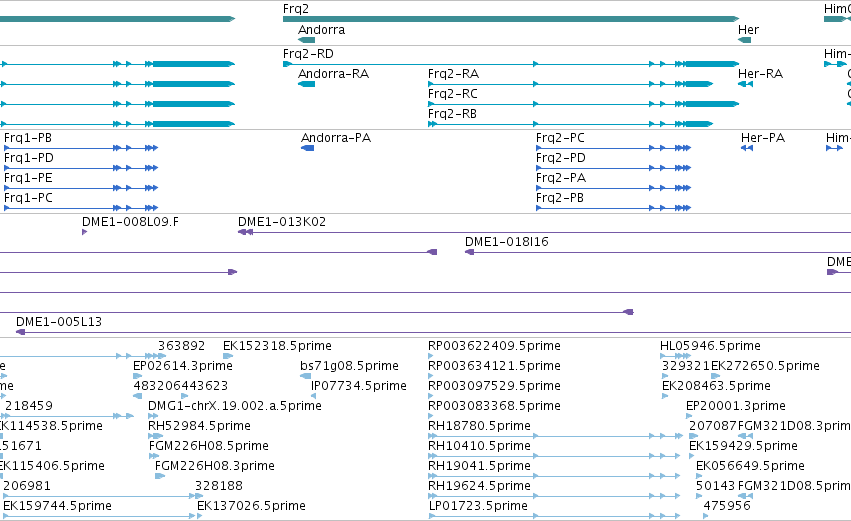Select the 206981 alignment label
Image resolution: width=851 pixels, height=521 pixels.
click(27, 486)
